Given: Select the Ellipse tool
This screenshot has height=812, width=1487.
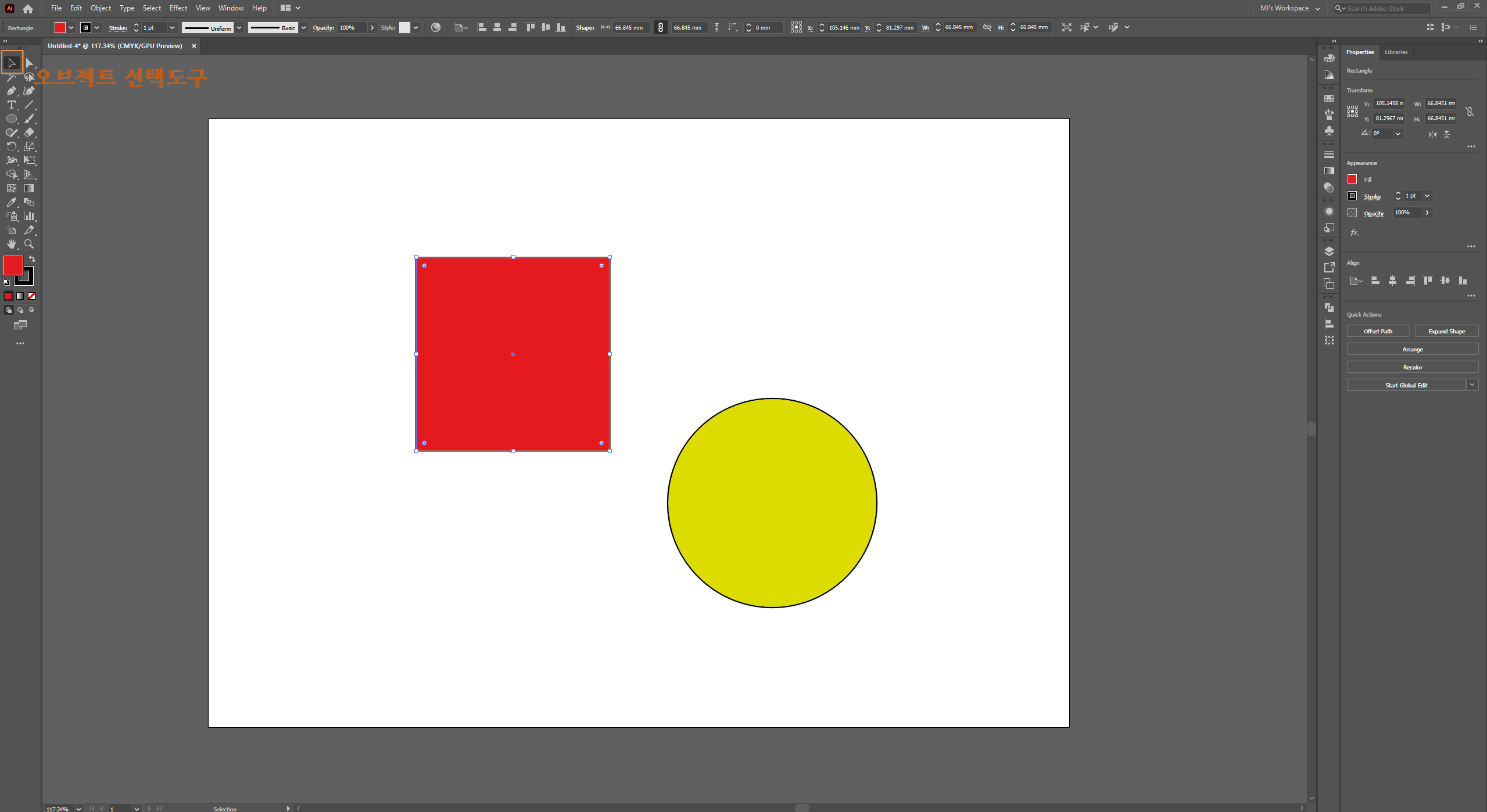Looking at the screenshot, I should (11, 119).
